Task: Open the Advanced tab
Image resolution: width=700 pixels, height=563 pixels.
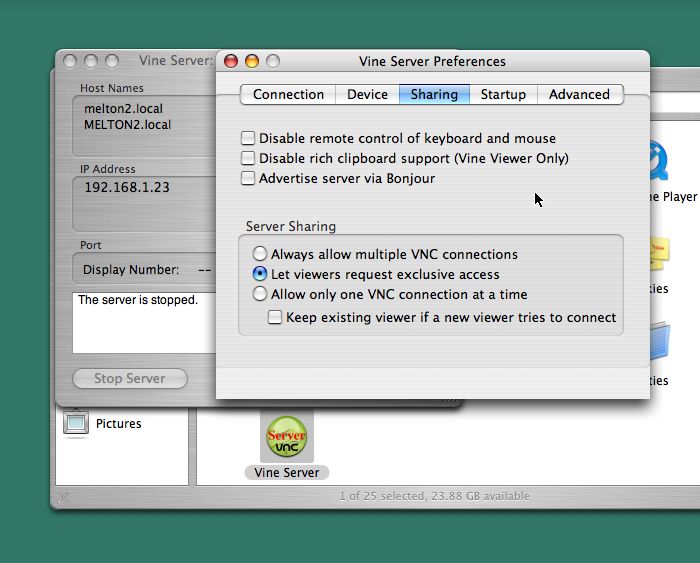Action: pyautogui.click(x=579, y=94)
